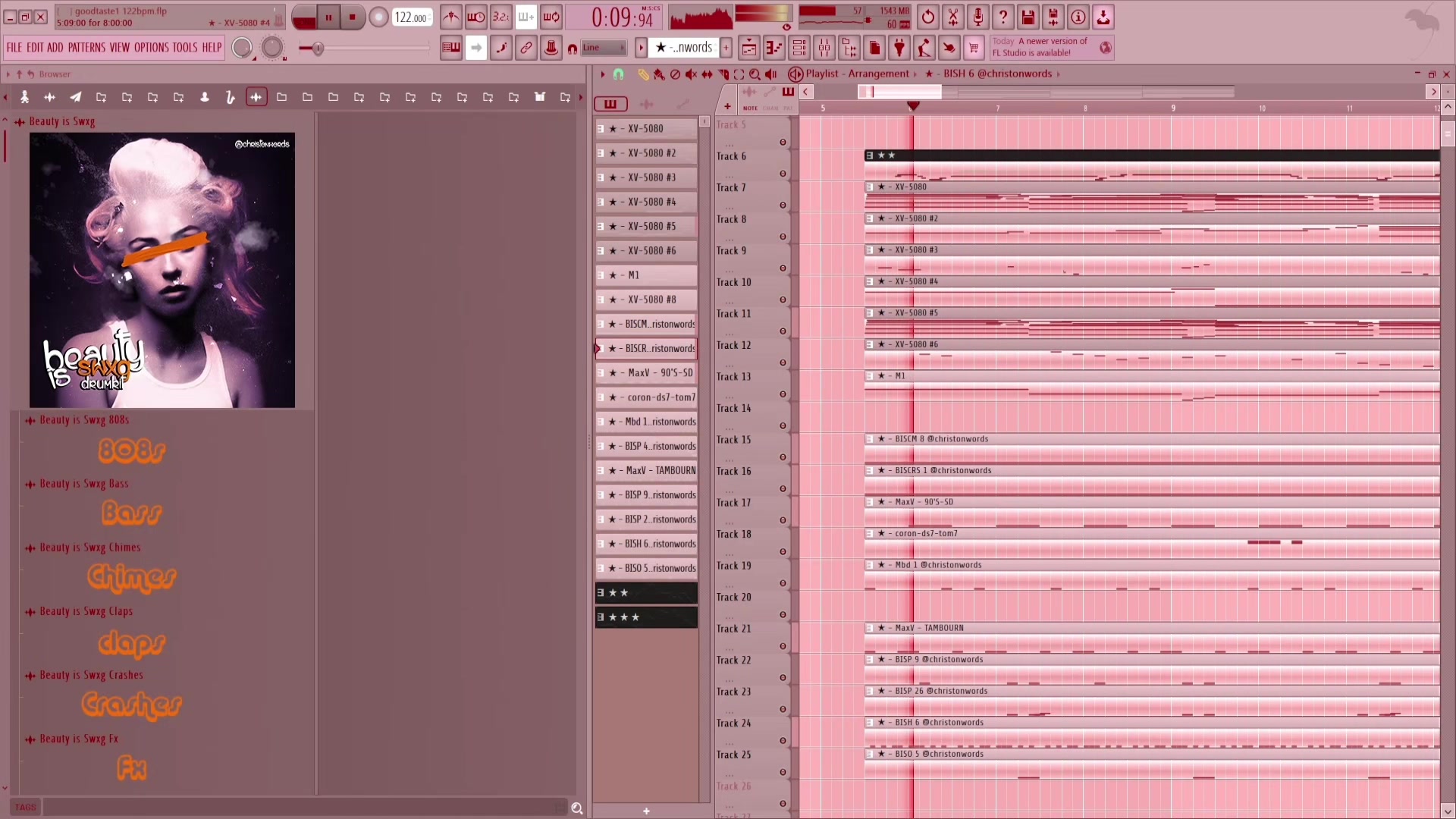This screenshot has width=1456, height=819.
Task: Open the PATTERNS menu
Action: 86,48
